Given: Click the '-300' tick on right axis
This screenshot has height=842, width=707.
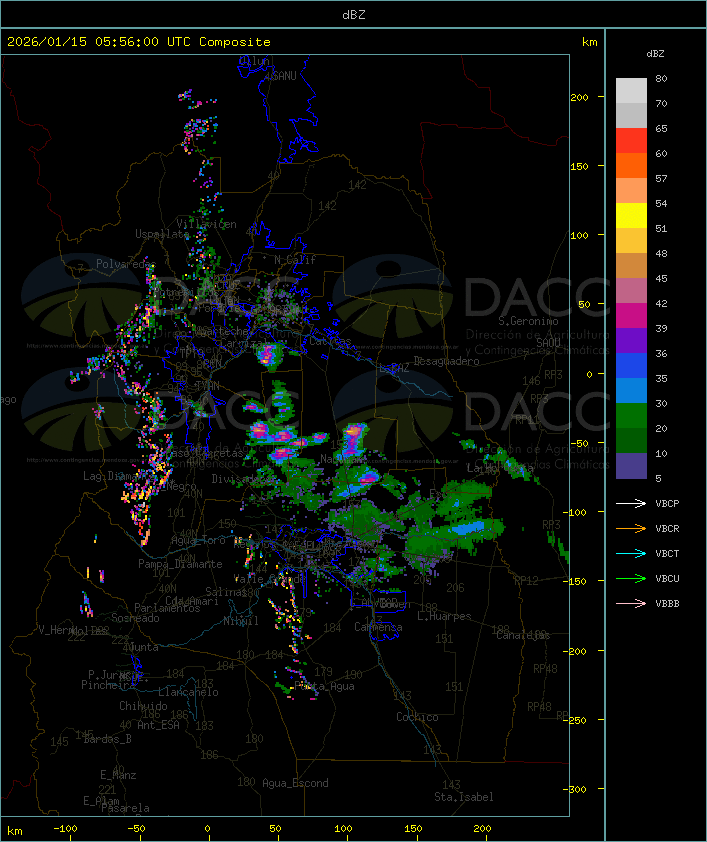Looking at the screenshot, I should 577,789.
